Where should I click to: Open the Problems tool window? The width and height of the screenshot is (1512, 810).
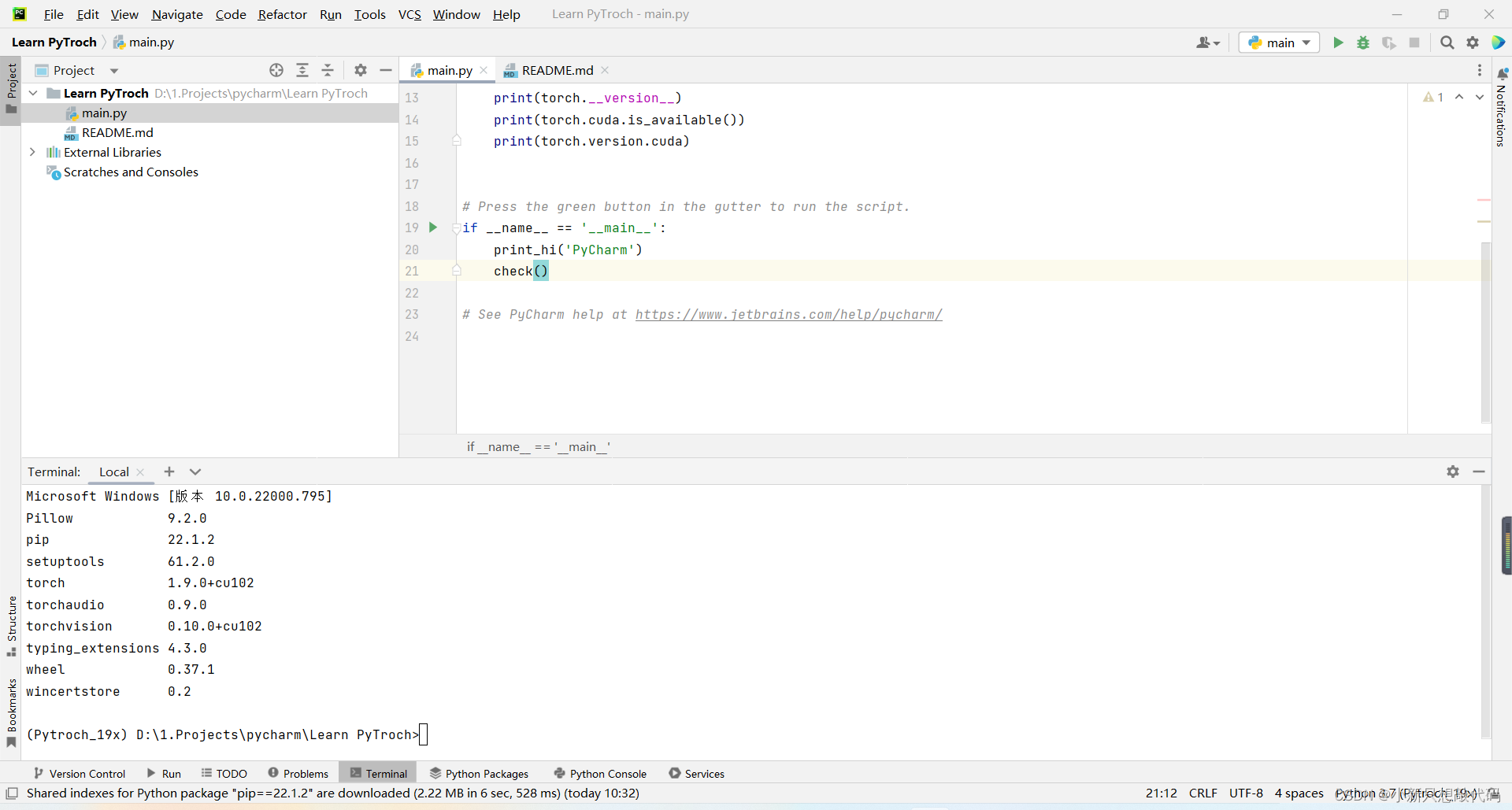298,774
